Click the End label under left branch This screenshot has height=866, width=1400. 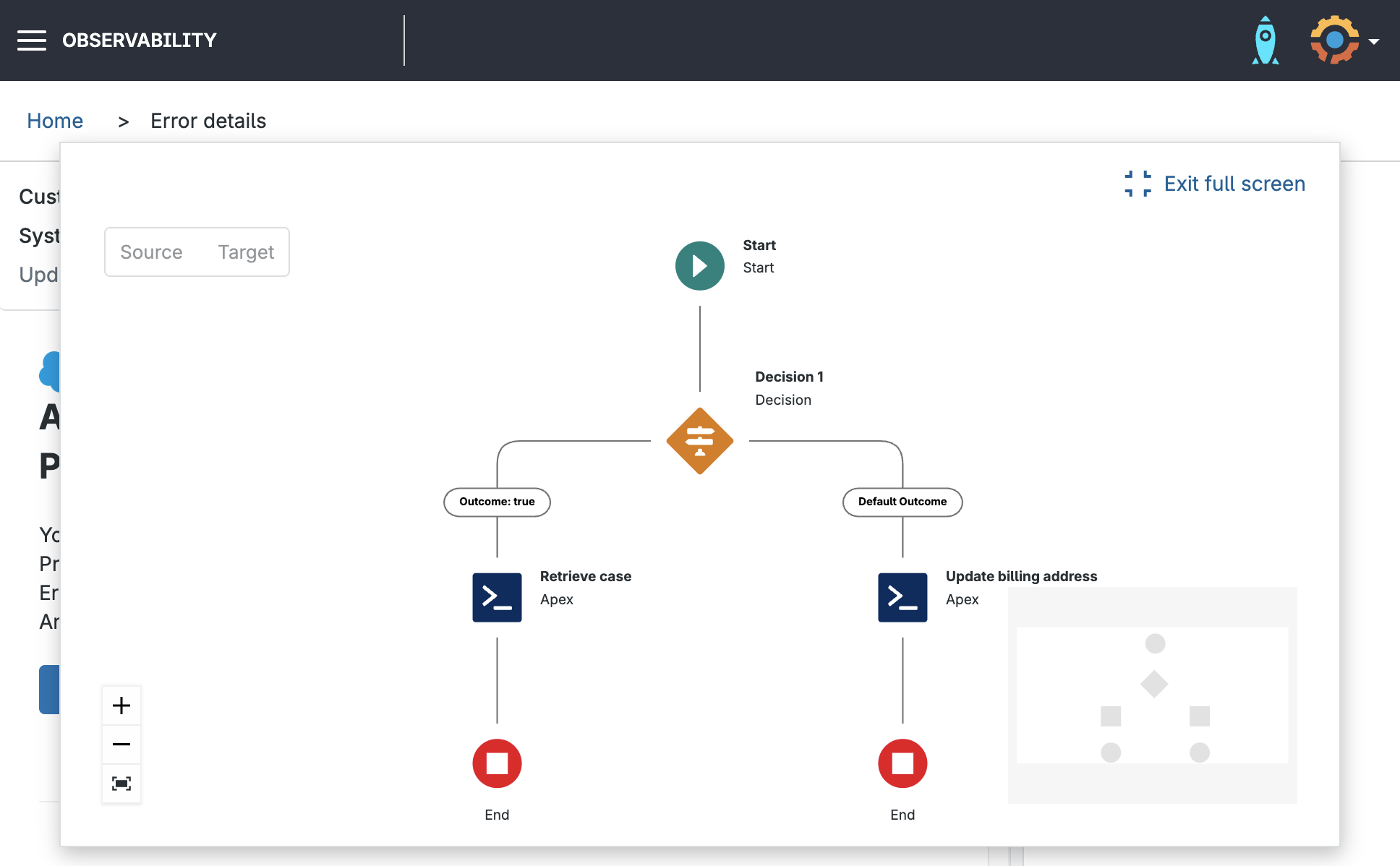click(x=497, y=815)
